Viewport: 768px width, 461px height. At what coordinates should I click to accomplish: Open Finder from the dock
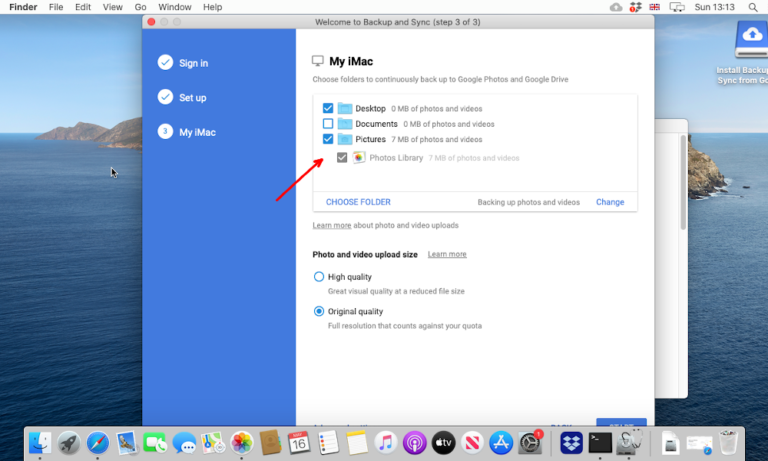pyautogui.click(x=40, y=443)
